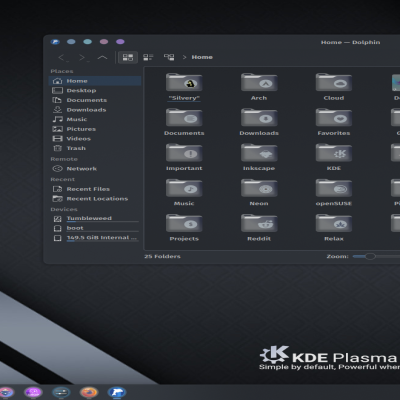Select the Projects folder
400x400 pixels.
click(184, 228)
